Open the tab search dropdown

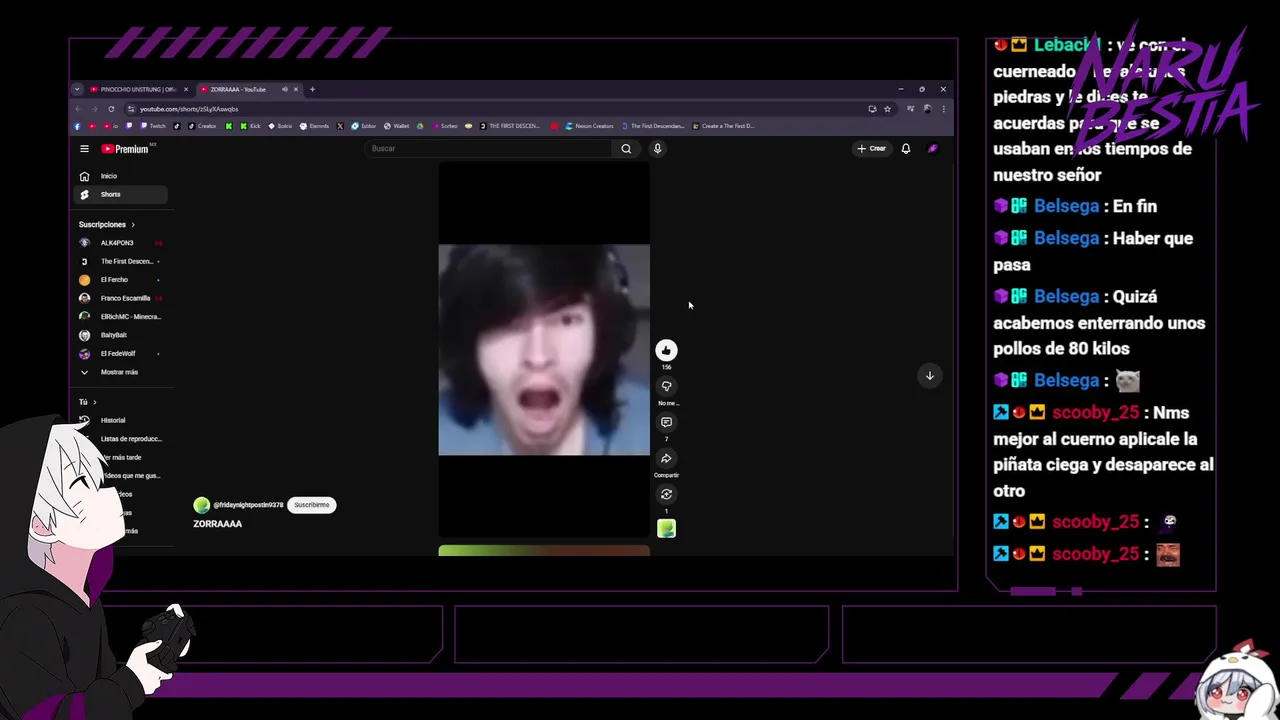77,89
